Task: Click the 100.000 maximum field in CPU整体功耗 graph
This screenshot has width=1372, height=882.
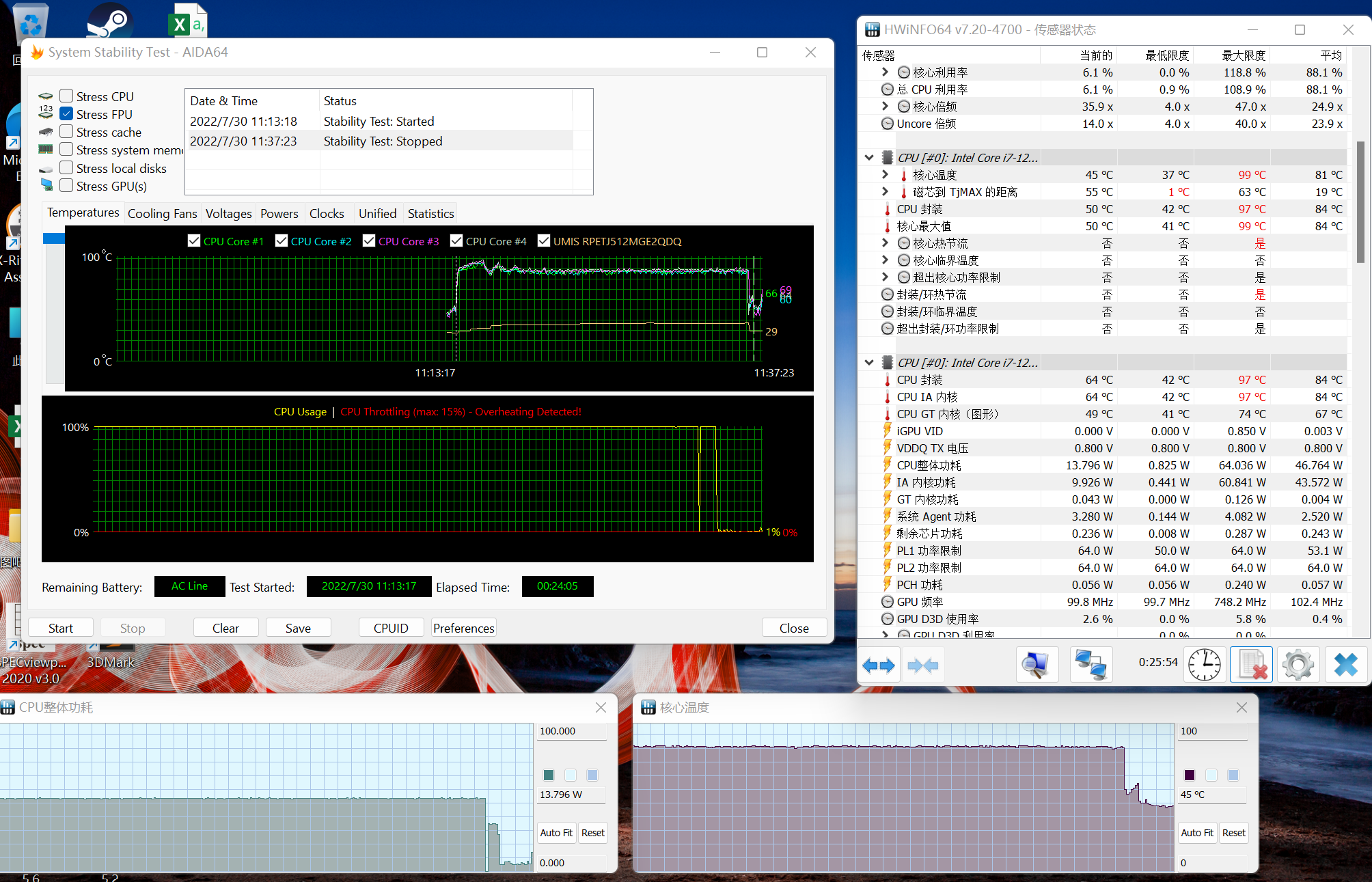Action: pyautogui.click(x=571, y=731)
